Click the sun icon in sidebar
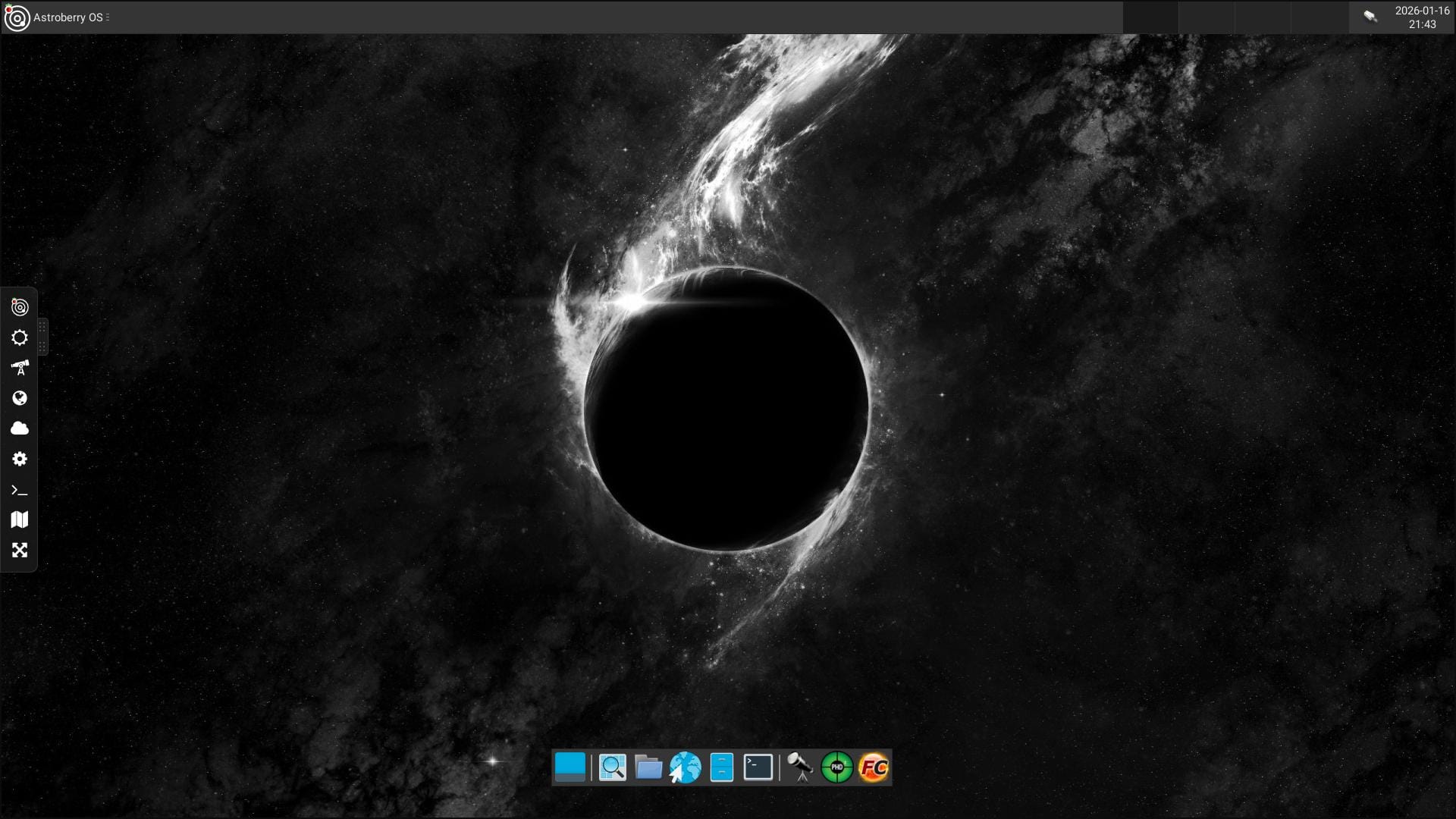This screenshot has width=1456, height=819. click(x=20, y=337)
